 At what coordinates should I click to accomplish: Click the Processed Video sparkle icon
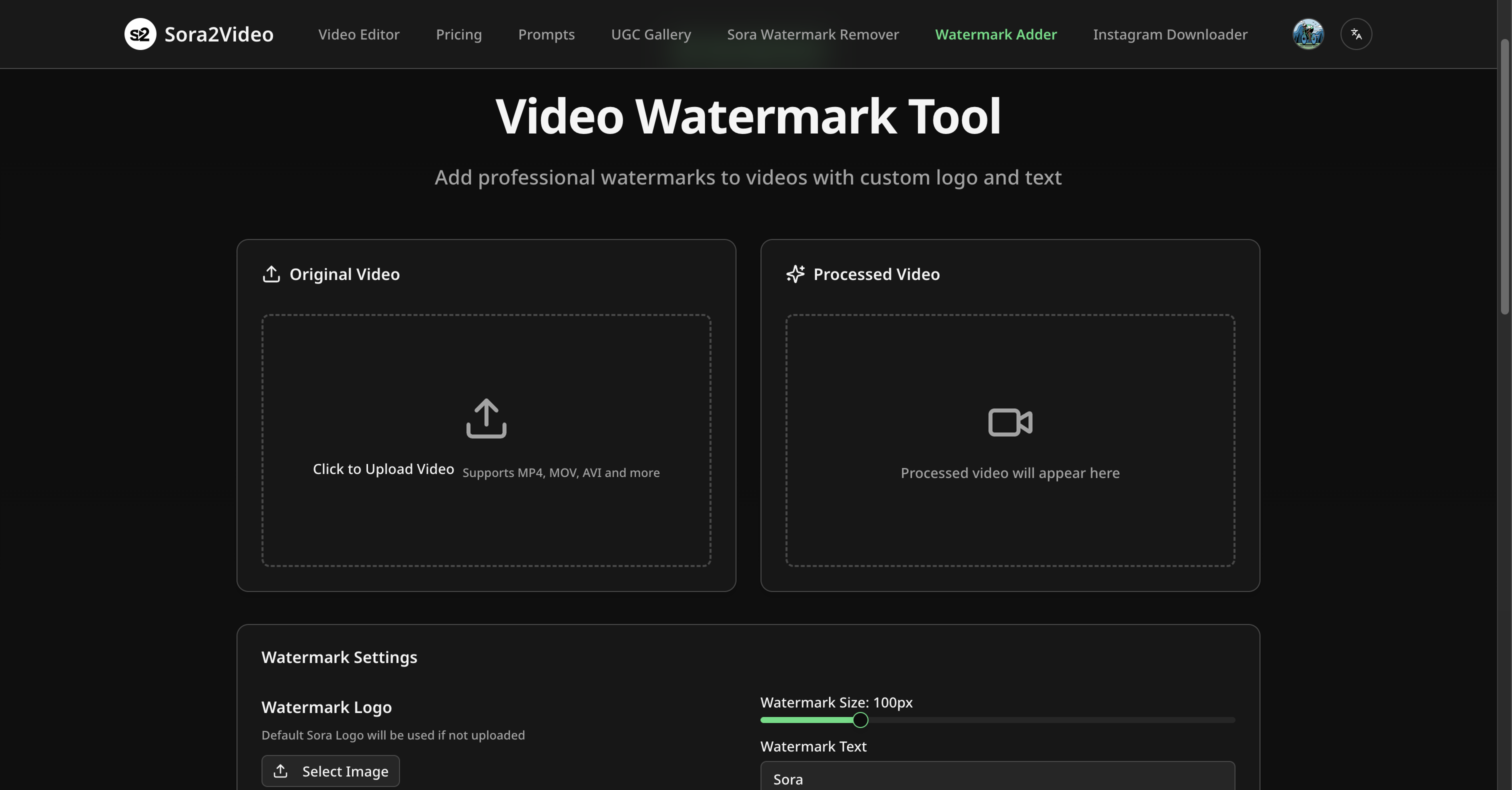click(x=795, y=274)
